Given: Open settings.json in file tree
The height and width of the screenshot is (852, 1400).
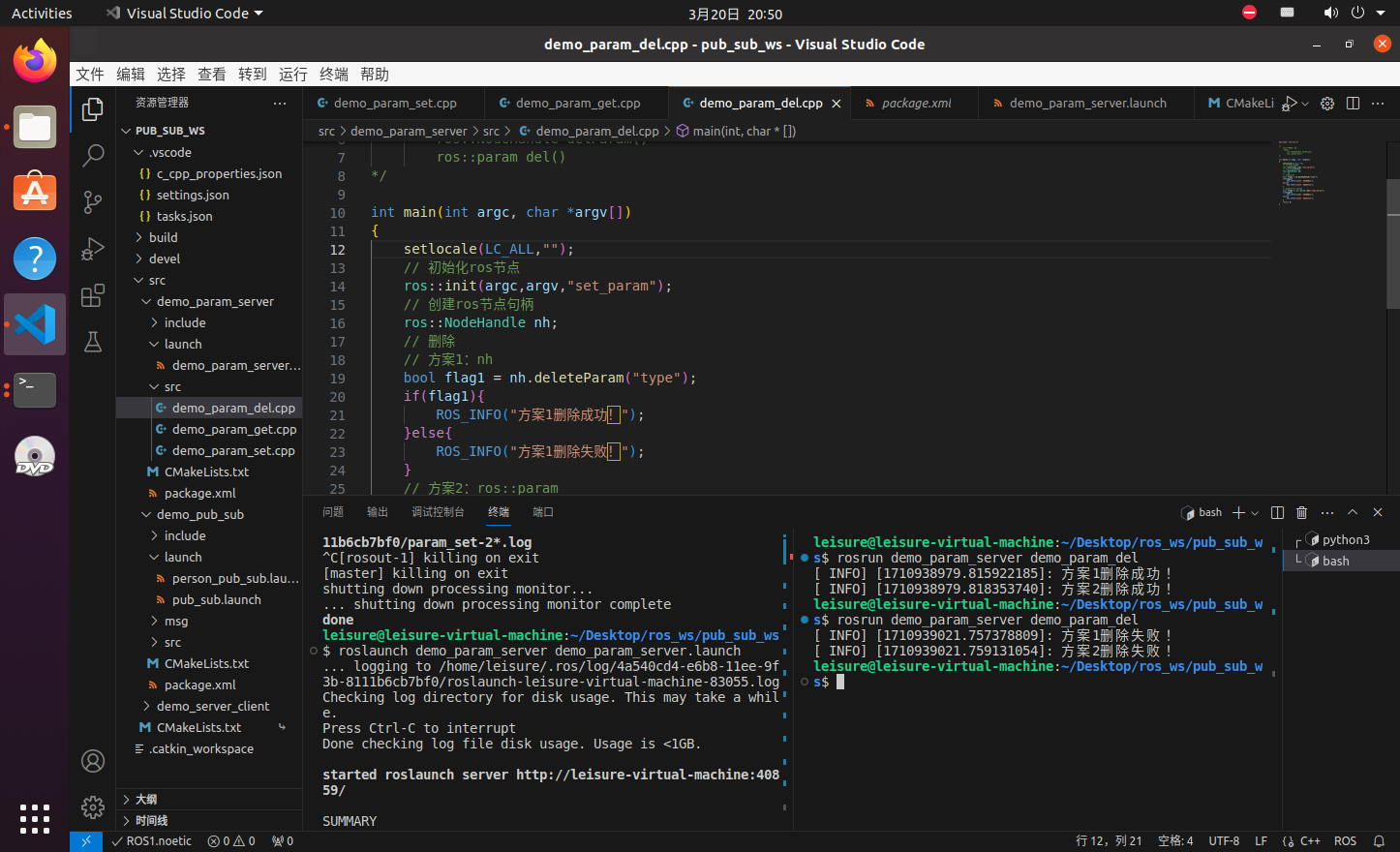Looking at the screenshot, I should click(x=209, y=195).
